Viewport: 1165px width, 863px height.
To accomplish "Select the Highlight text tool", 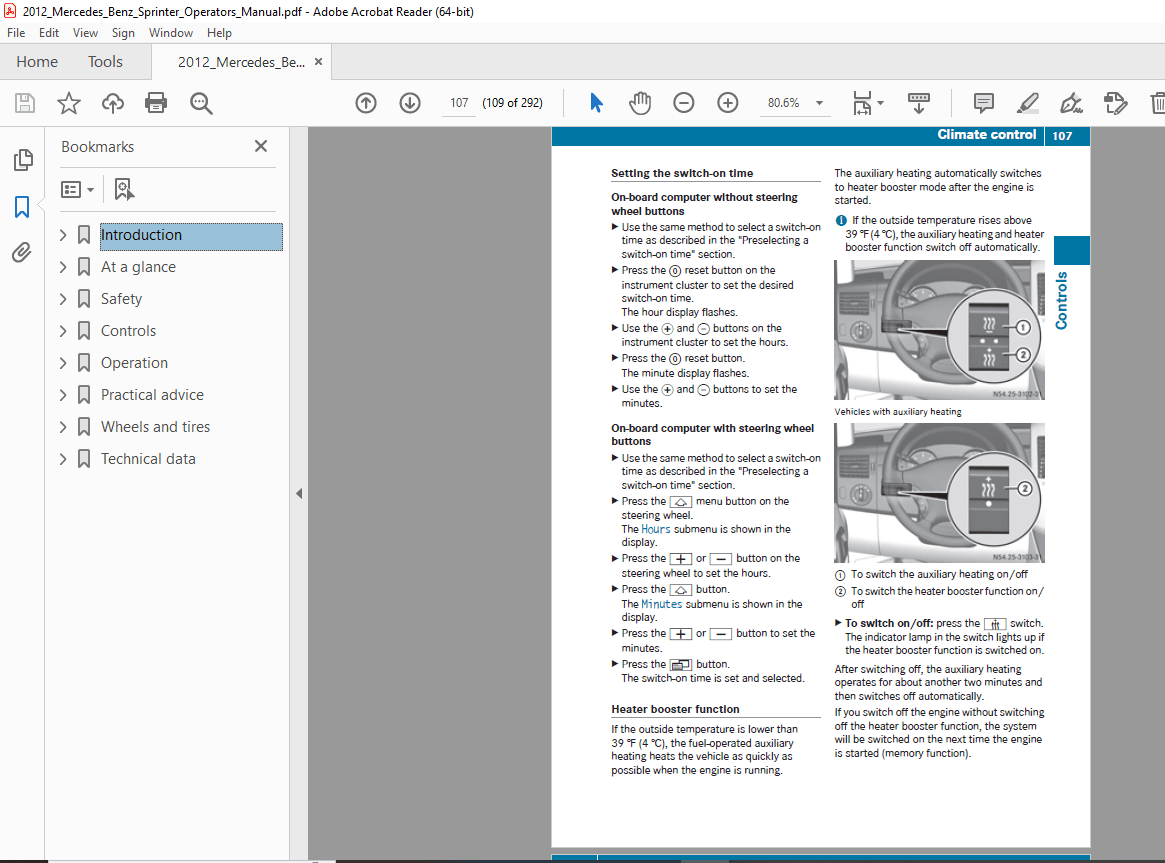I will tap(1027, 102).
